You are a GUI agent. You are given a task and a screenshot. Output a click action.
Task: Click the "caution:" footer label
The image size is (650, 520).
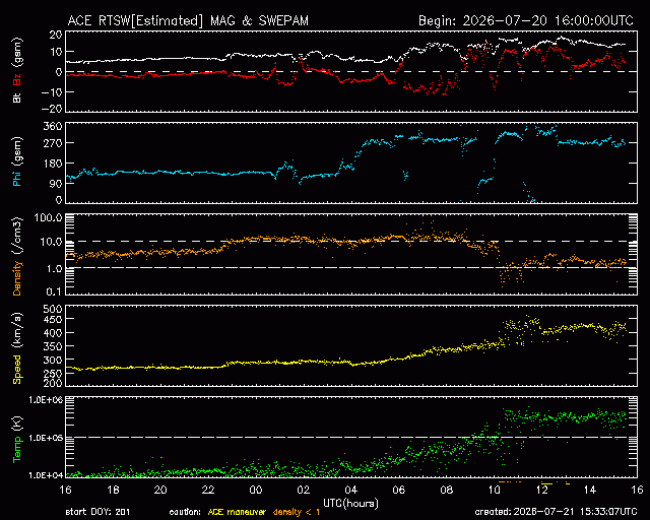tap(185, 512)
